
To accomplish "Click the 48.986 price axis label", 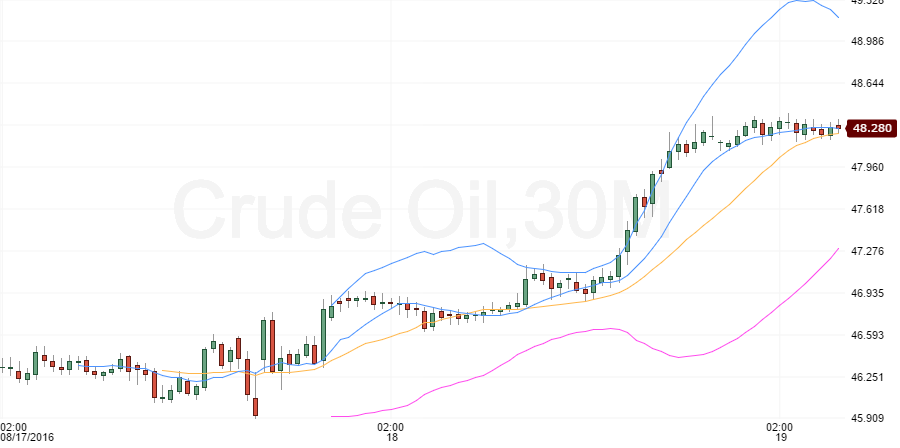I will (x=867, y=41).
